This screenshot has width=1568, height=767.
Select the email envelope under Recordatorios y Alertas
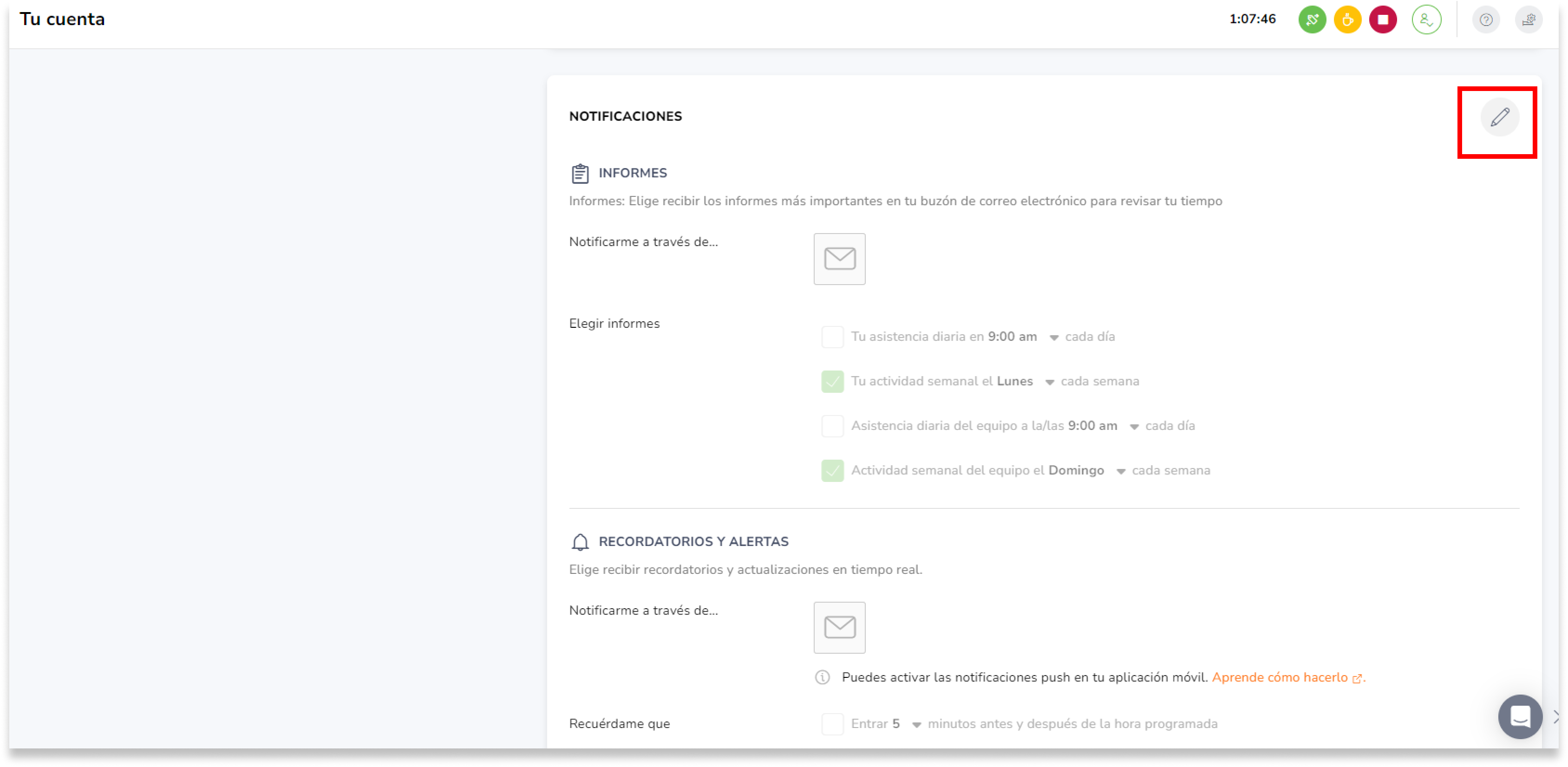point(839,627)
